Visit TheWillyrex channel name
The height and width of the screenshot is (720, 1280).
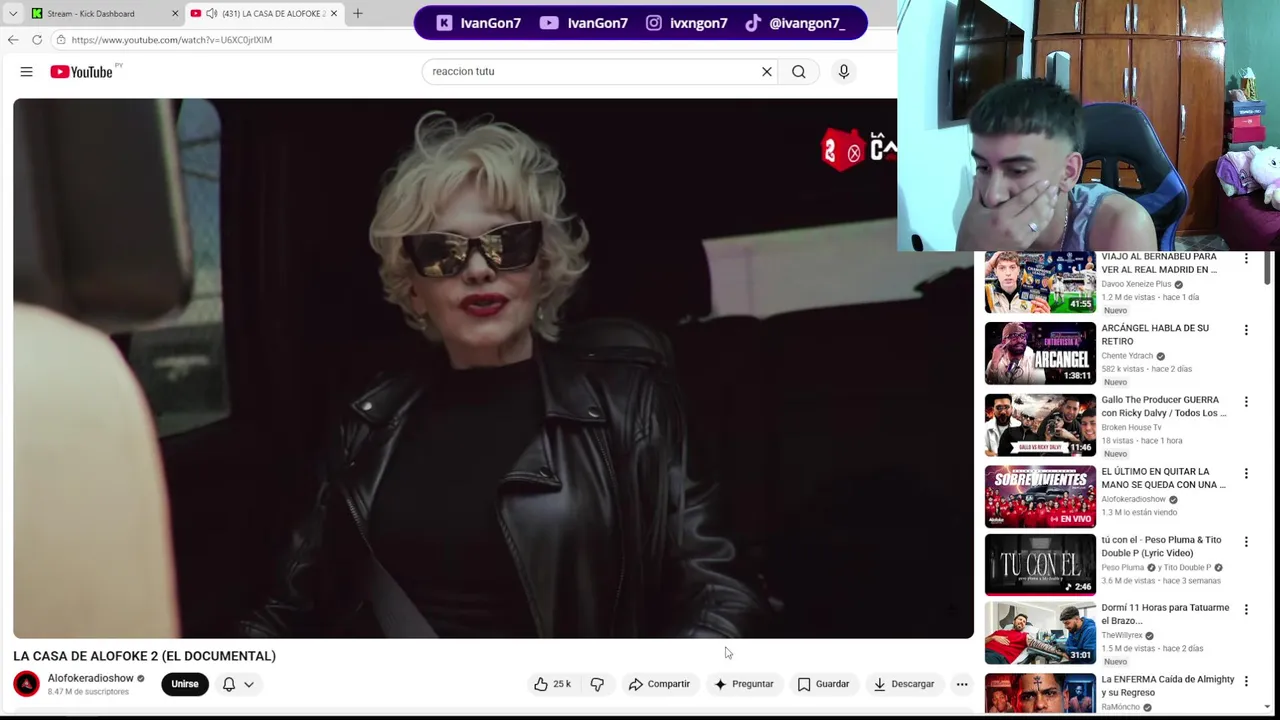tap(1122, 635)
